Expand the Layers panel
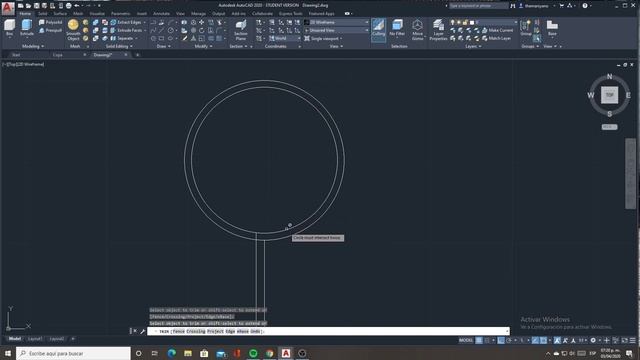This screenshot has width=640, height=360. pos(473,47)
